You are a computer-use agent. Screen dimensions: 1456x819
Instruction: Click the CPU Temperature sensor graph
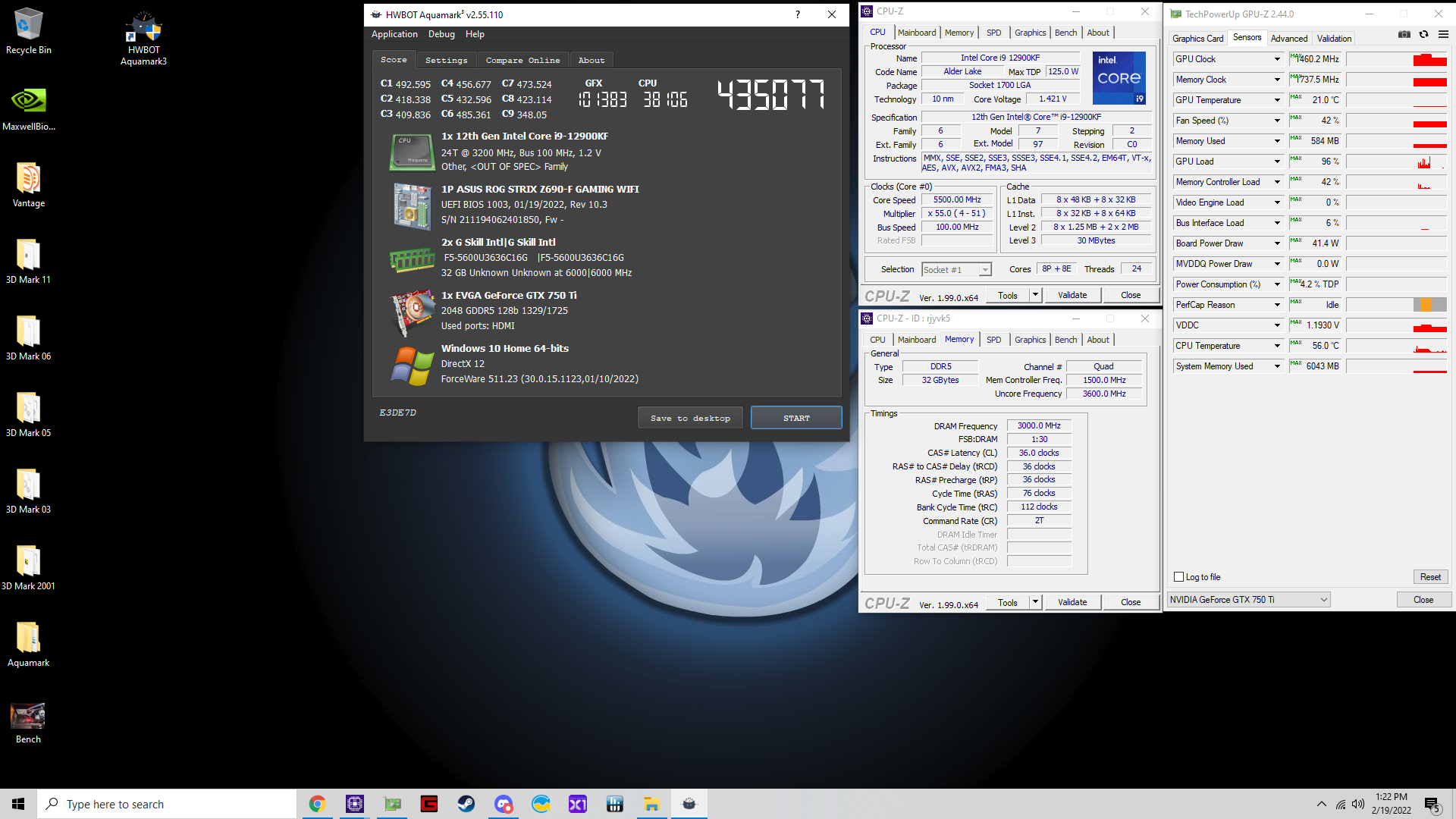pyautogui.click(x=1396, y=346)
